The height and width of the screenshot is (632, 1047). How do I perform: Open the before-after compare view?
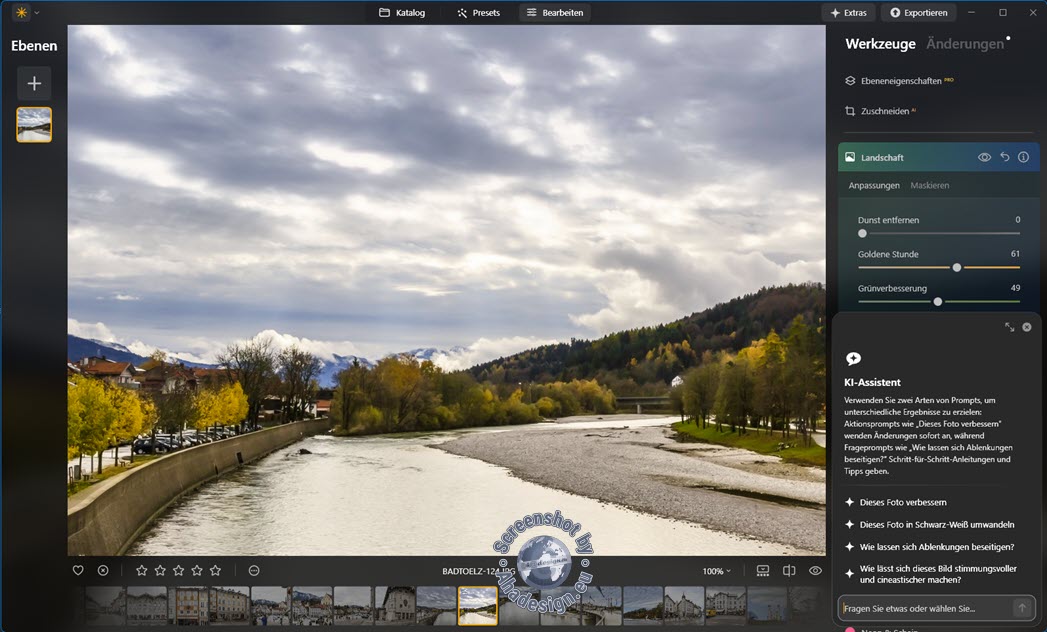click(x=789, y=569)
